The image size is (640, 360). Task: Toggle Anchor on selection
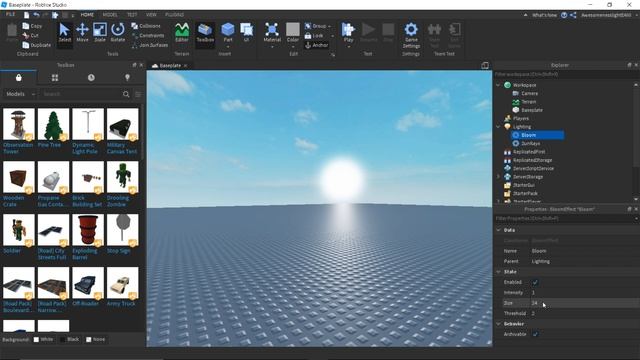tap(317, 45)
